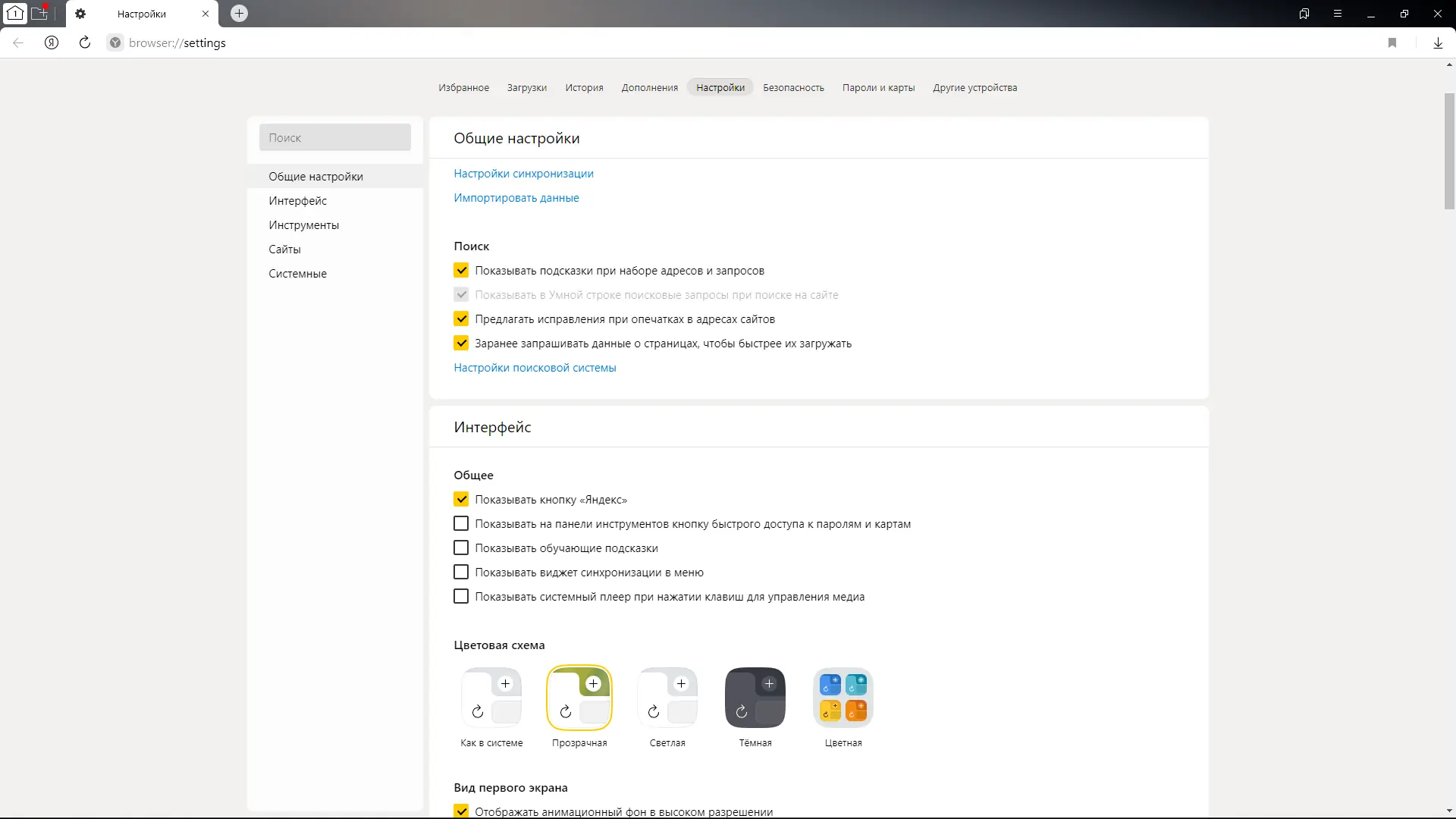This screenshot has width=1456, height=819.
Task: Switch to the Безопасность tab
Action: pos(793,88)
